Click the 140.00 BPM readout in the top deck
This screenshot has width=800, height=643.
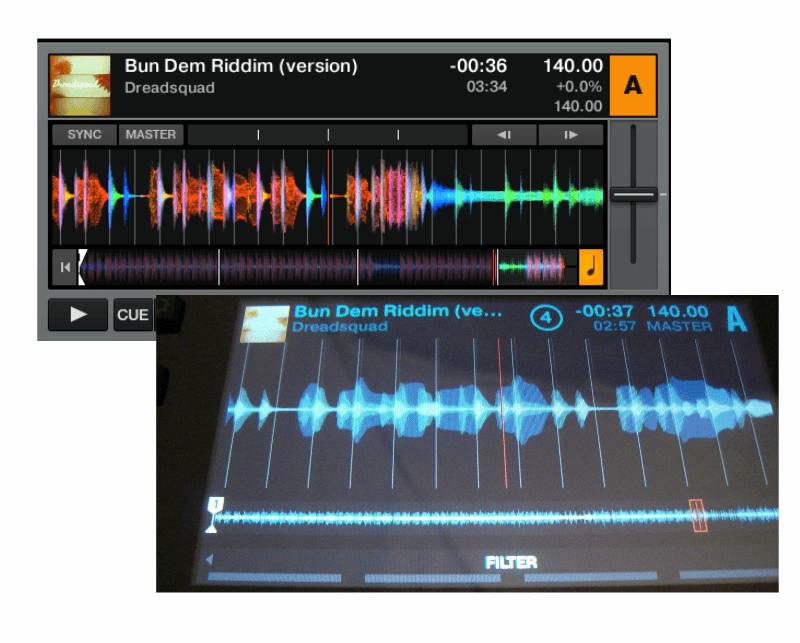click(573, 66)
